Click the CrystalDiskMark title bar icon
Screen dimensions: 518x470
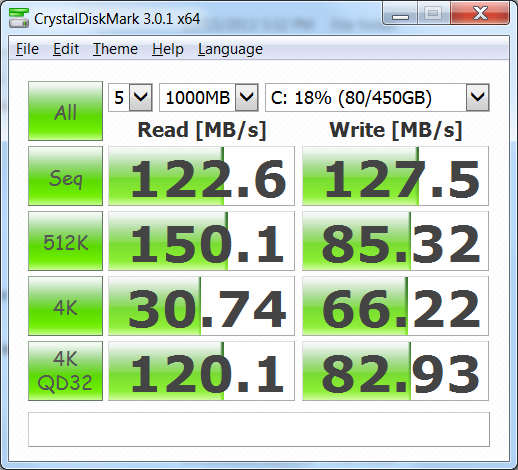[x=19, y=18]
